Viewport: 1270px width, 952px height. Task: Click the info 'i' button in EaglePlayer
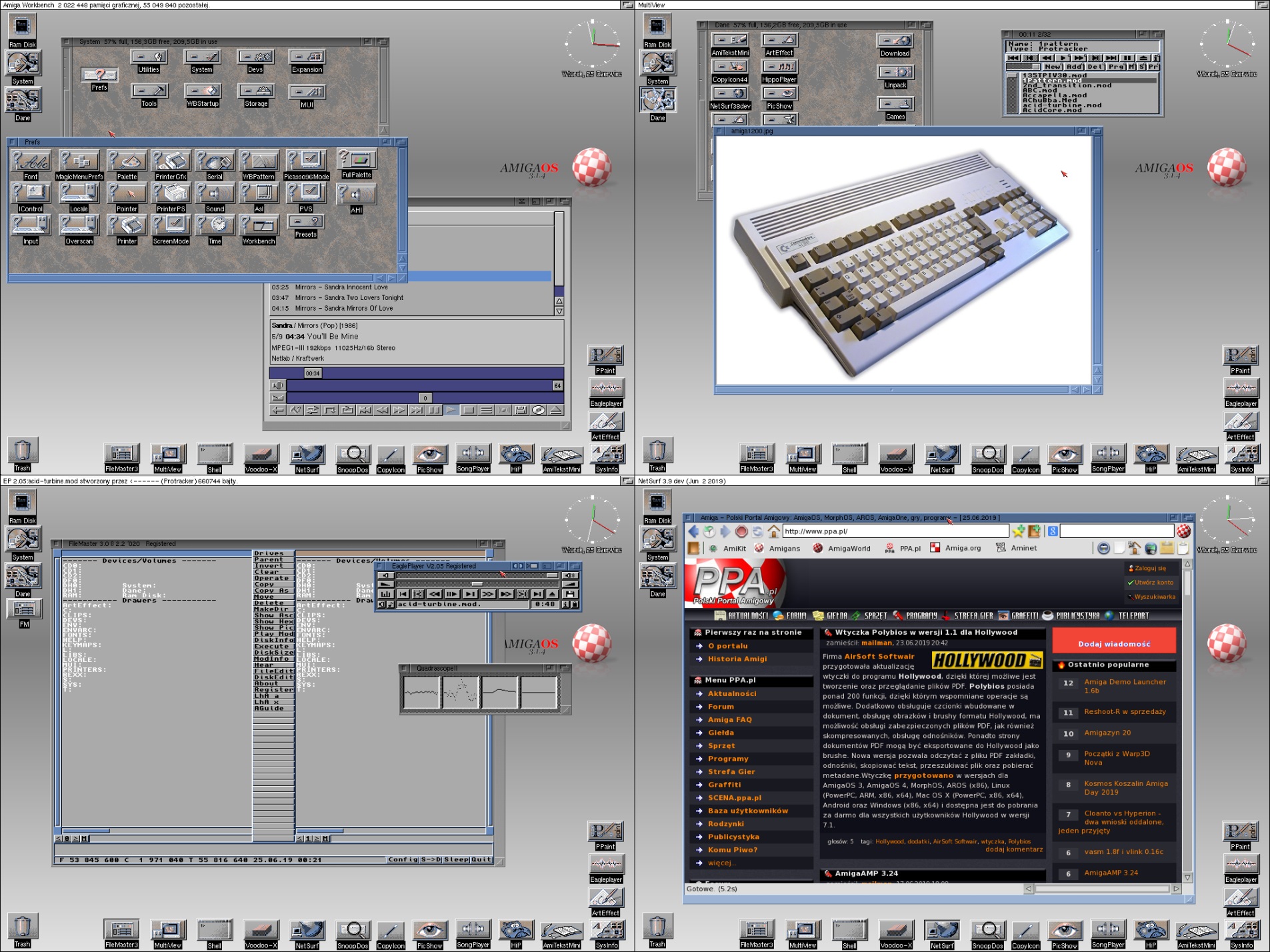[x=565, y=604]
